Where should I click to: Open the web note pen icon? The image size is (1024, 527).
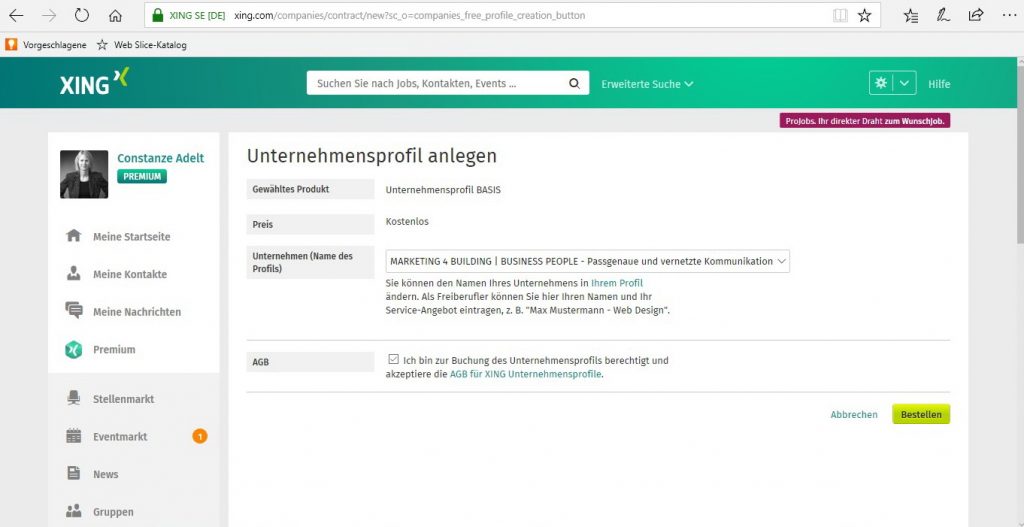pyautogui.click(x=943, y=16)
